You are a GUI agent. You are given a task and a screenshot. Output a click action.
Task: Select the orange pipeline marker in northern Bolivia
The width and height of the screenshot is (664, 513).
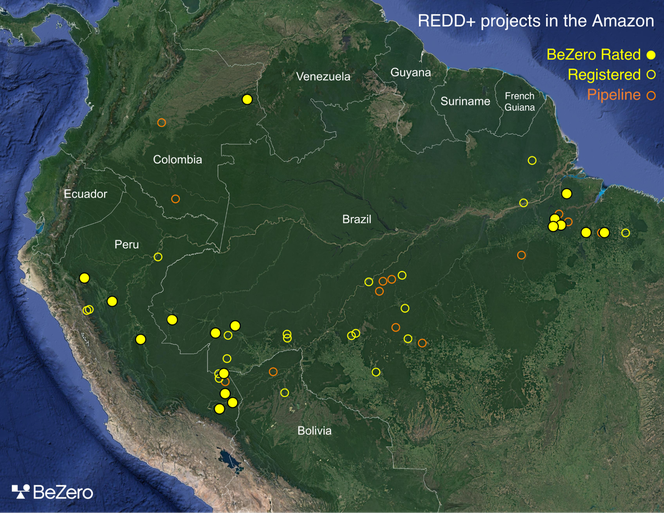click(x=273, y=372)
